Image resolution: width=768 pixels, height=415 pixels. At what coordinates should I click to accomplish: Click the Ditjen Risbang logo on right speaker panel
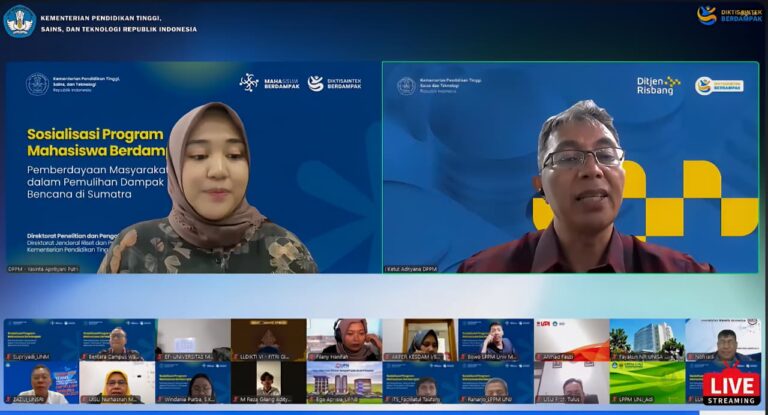[658, 86]
